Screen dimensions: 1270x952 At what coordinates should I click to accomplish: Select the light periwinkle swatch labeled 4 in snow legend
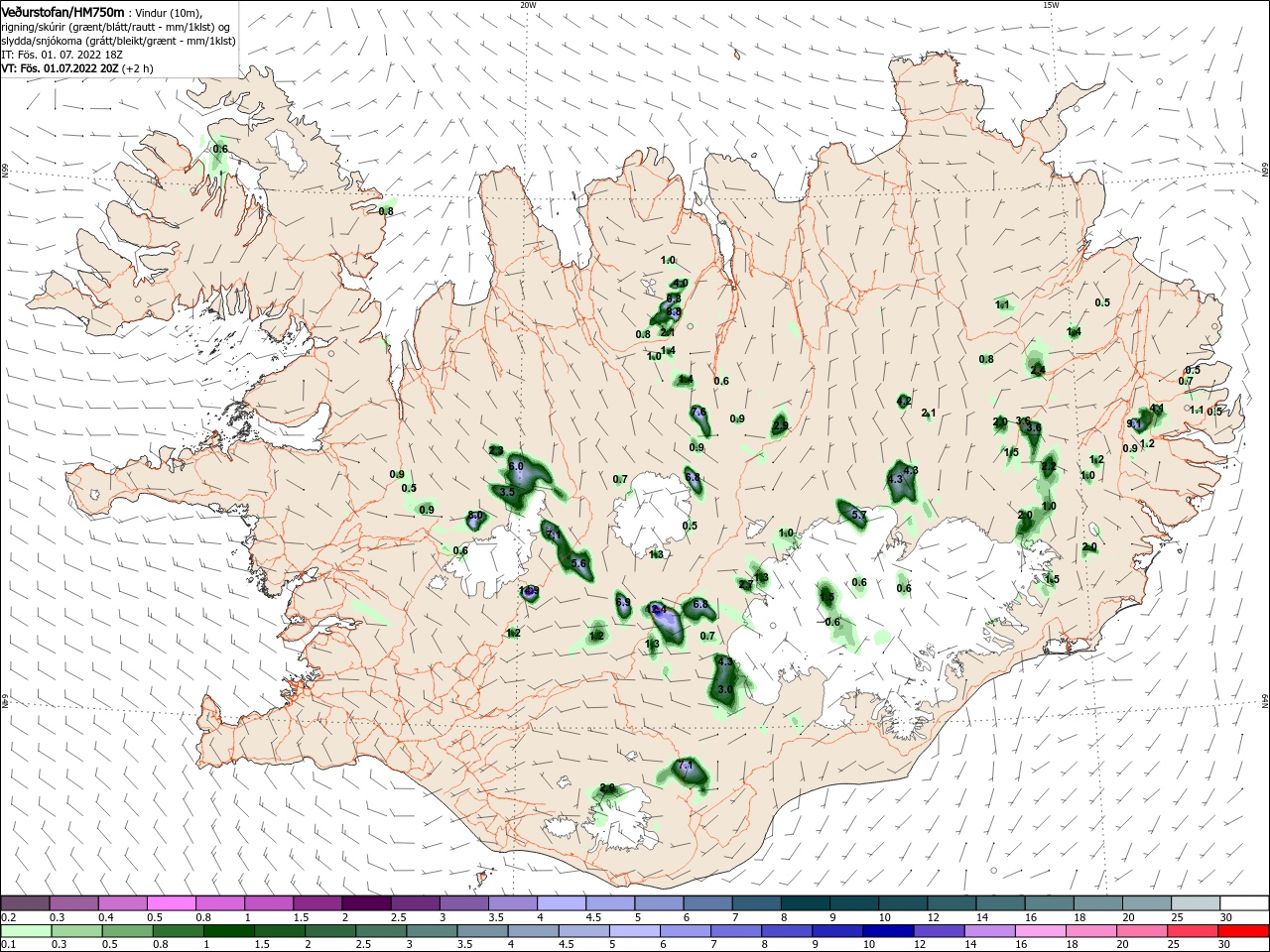[561, 902]
